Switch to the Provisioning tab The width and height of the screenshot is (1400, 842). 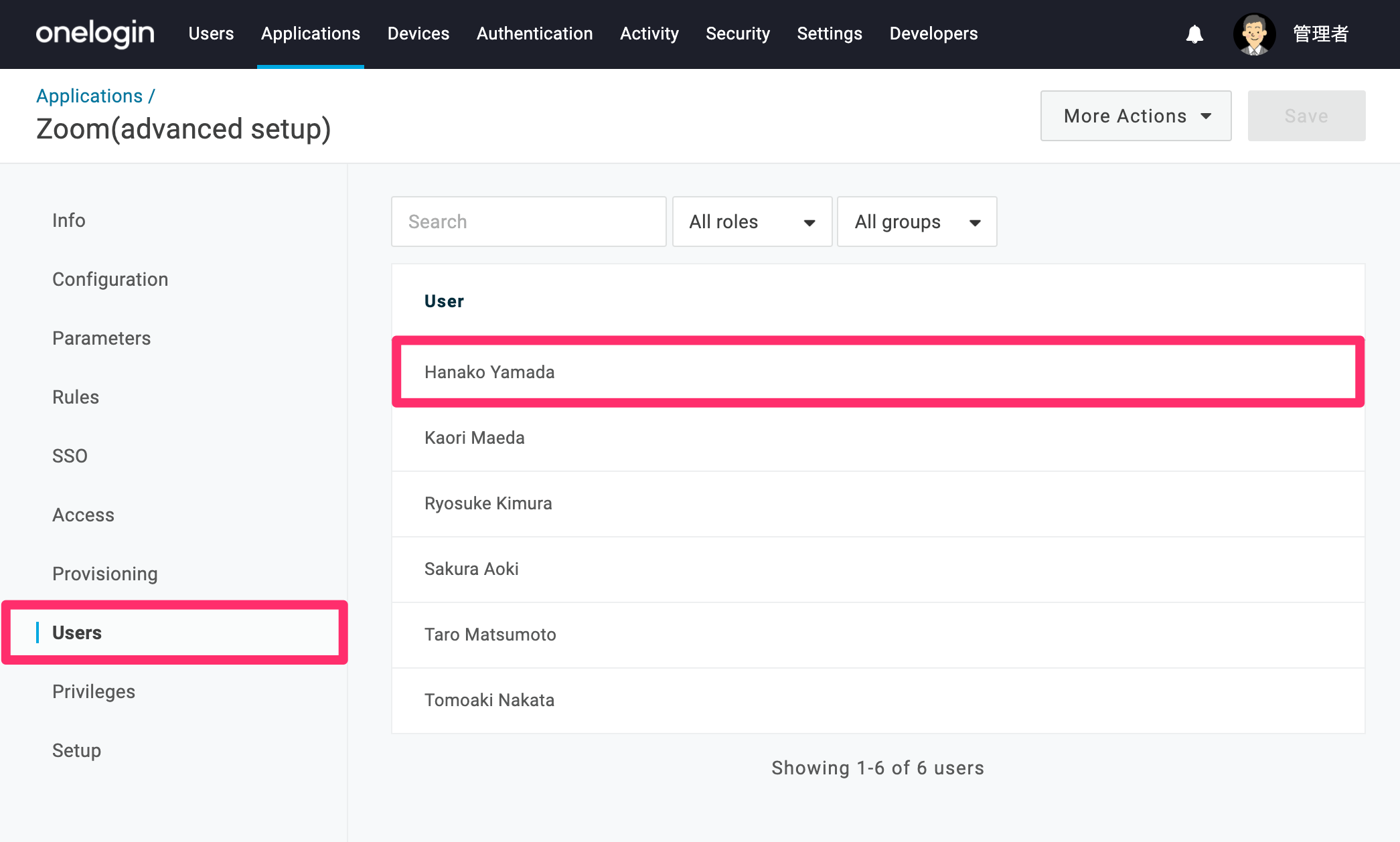tap(105, 574)
